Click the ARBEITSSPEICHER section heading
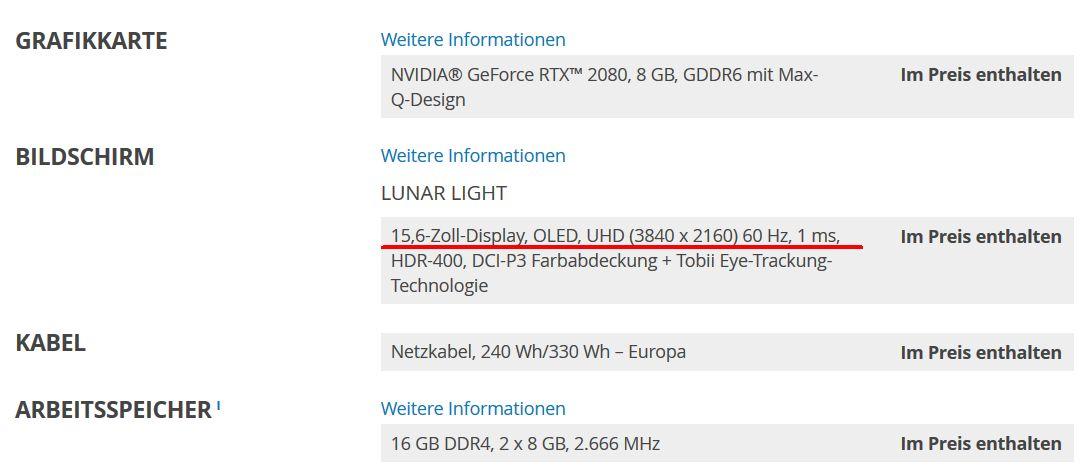The image size is (1085, 472). tap(113, 410)
